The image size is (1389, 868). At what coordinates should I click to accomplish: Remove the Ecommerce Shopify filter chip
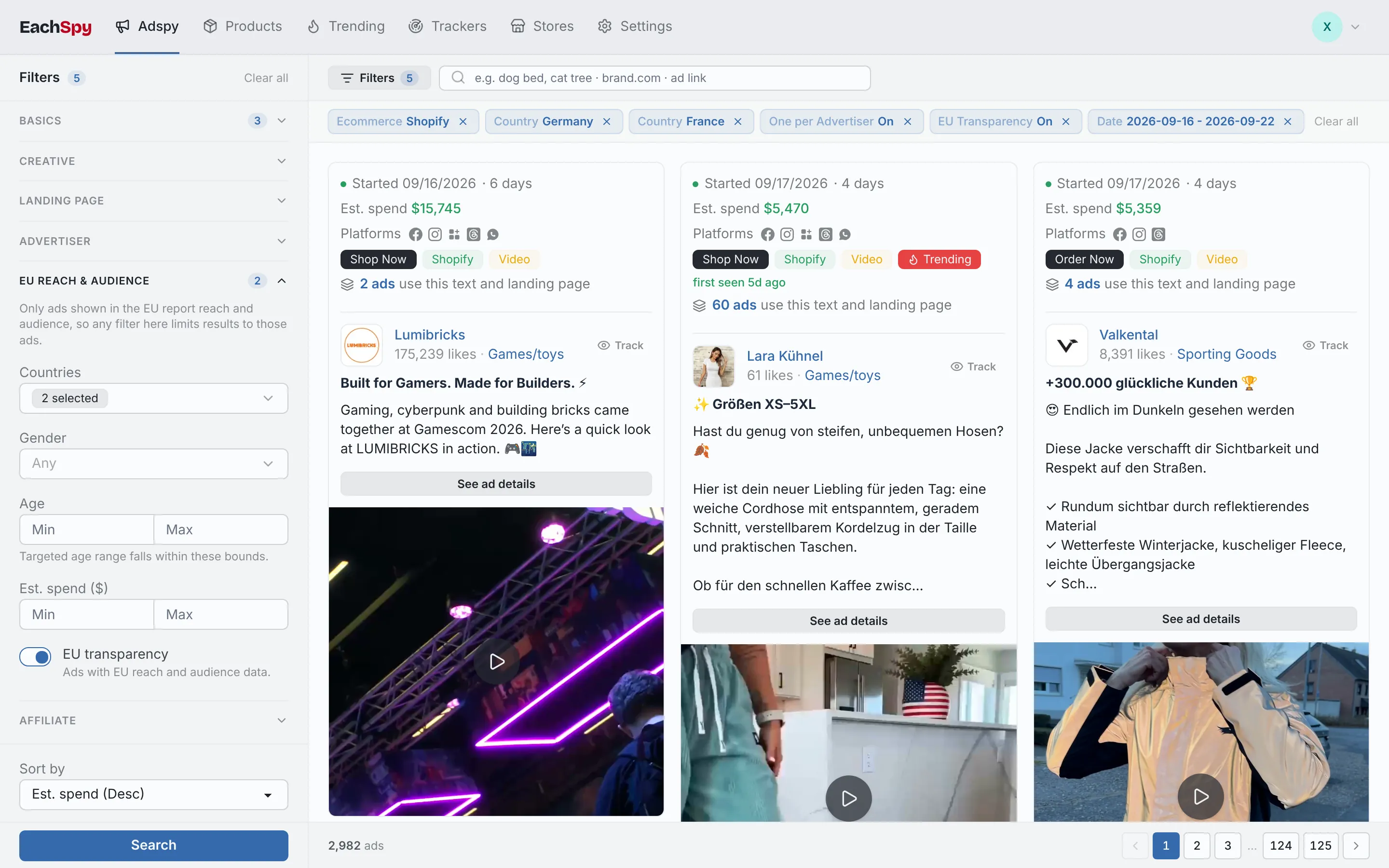point(463,122)
